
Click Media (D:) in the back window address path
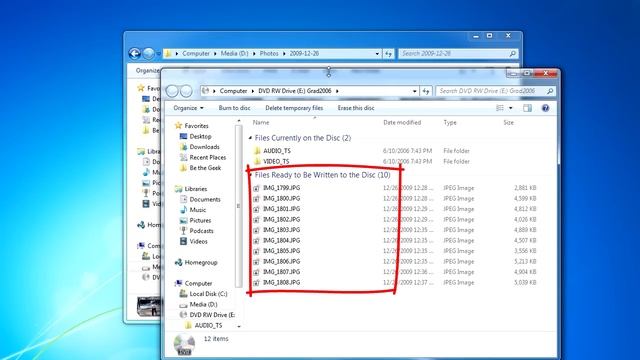click(234, 53)
